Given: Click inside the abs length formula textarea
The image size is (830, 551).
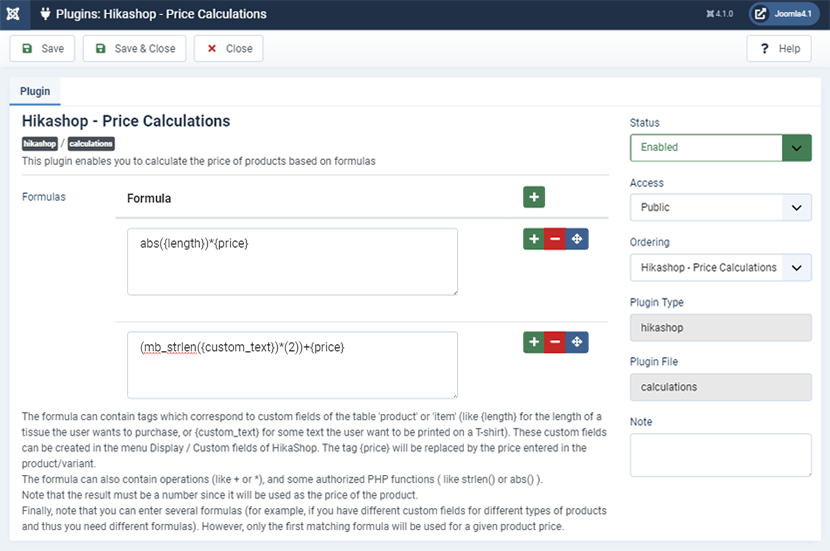Looking at the screenshot, I should click(292, 261).
